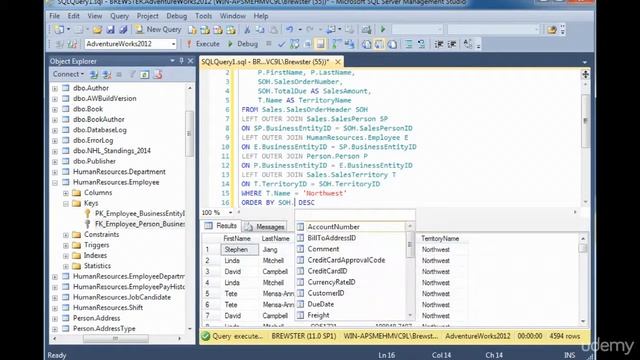Click the Database Engine Query icon
The image size is (640, 360).
click(192, 29)
